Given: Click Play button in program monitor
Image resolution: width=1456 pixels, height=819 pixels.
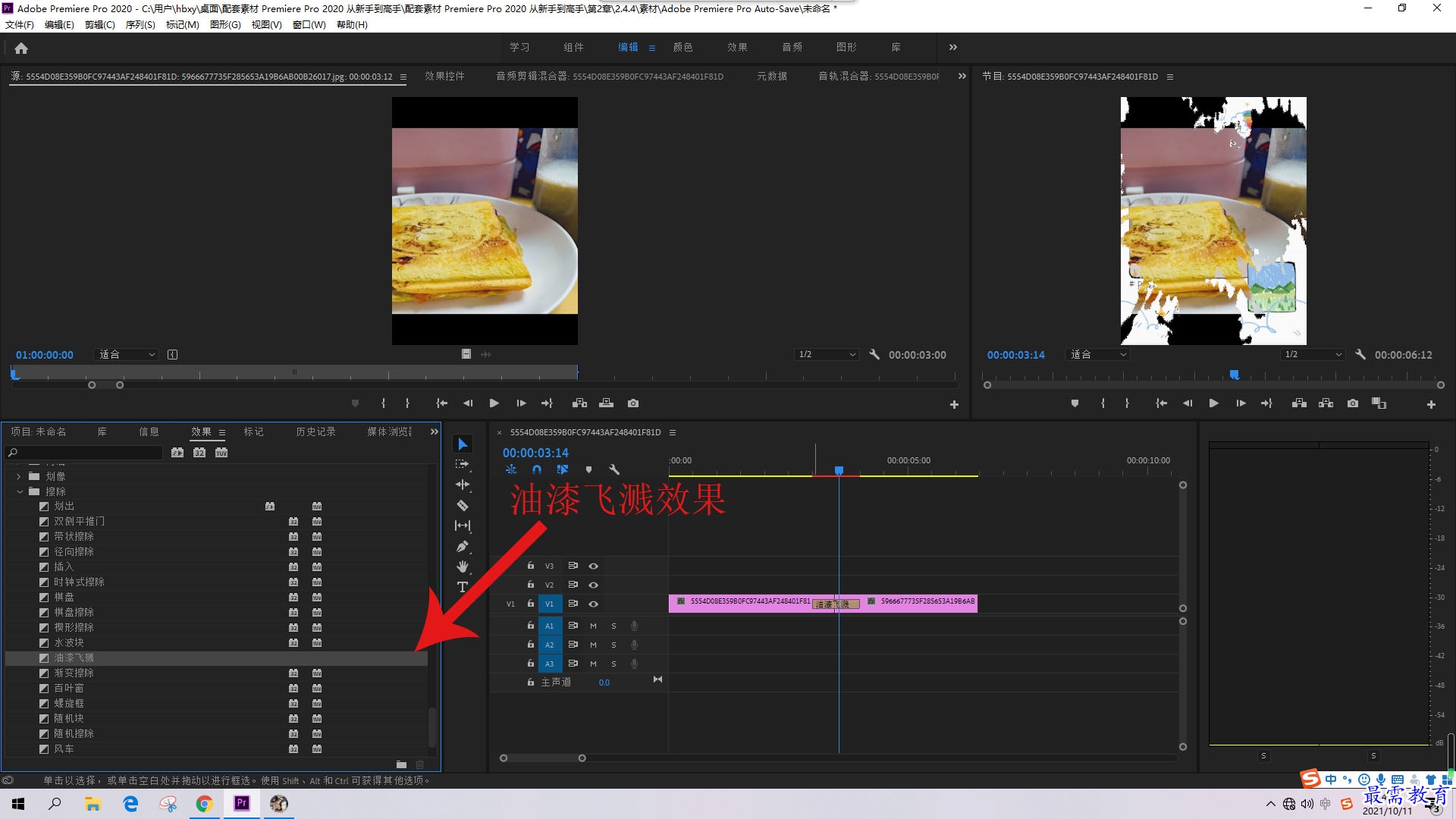Looking at the screenshot, I should pos(1213,403).
